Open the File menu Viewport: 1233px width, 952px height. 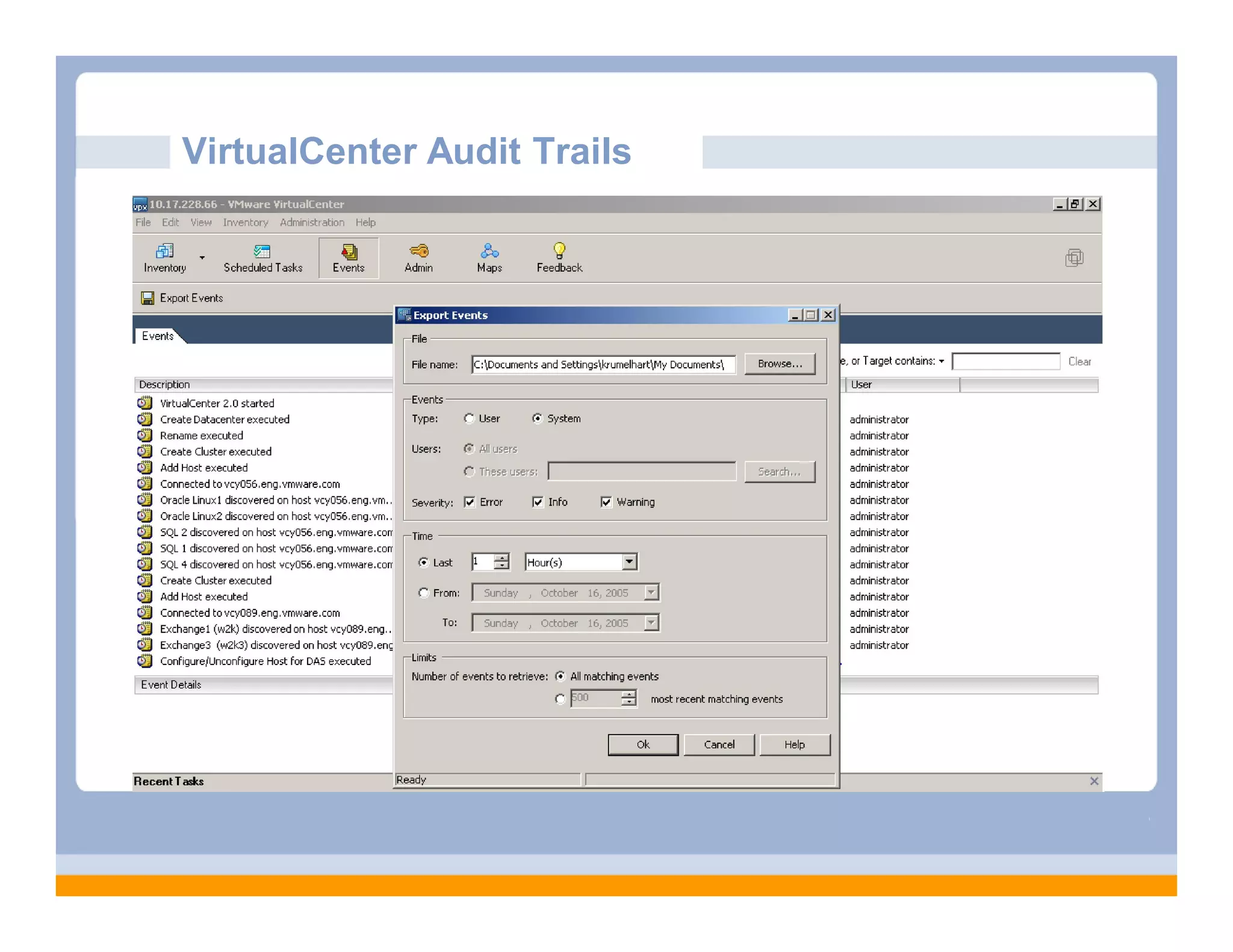(143, 223)
